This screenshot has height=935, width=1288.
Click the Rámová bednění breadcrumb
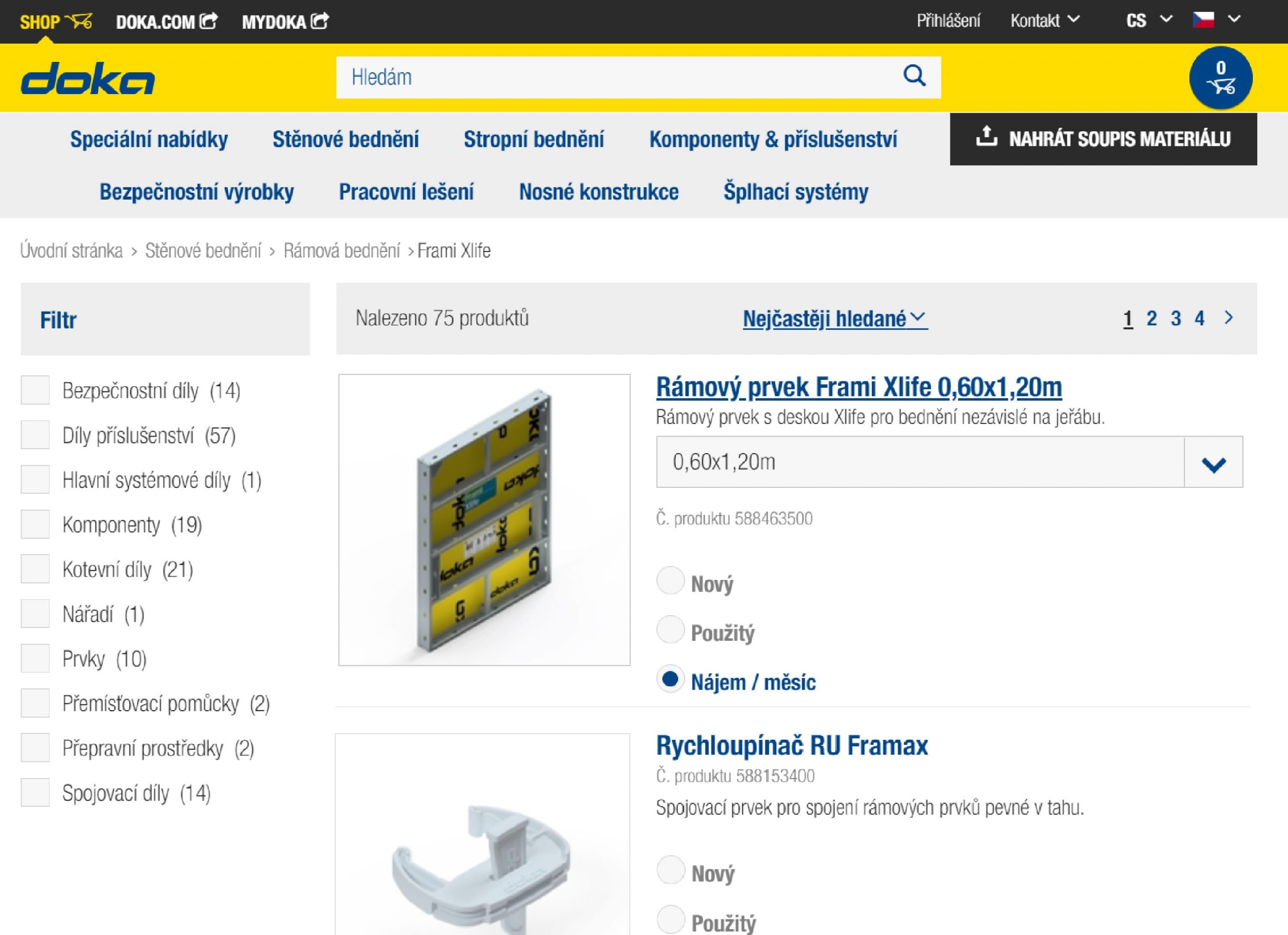coord(342,250)
